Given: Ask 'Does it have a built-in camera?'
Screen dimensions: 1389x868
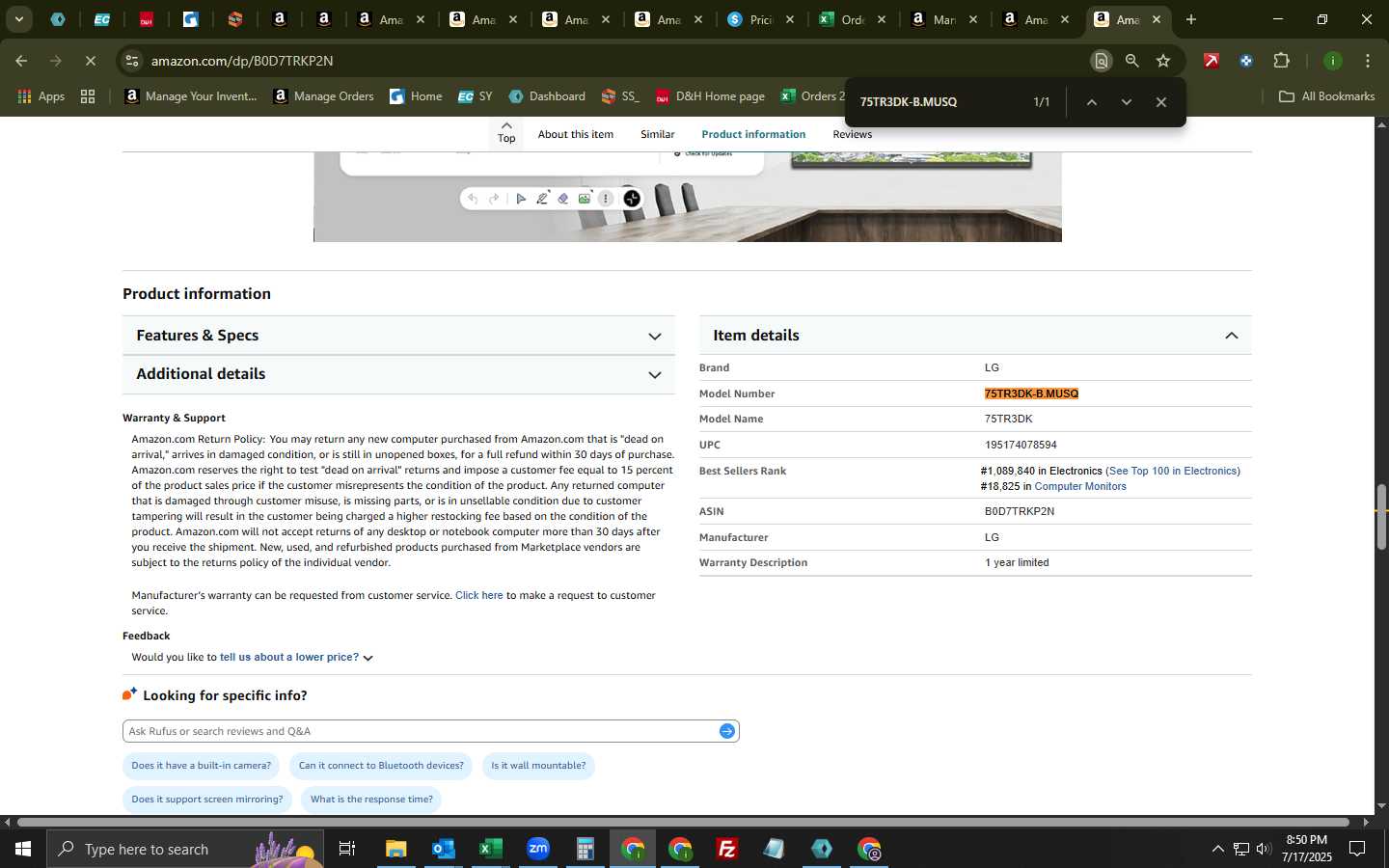Looking at the screenshot, I should pos(201,766).
